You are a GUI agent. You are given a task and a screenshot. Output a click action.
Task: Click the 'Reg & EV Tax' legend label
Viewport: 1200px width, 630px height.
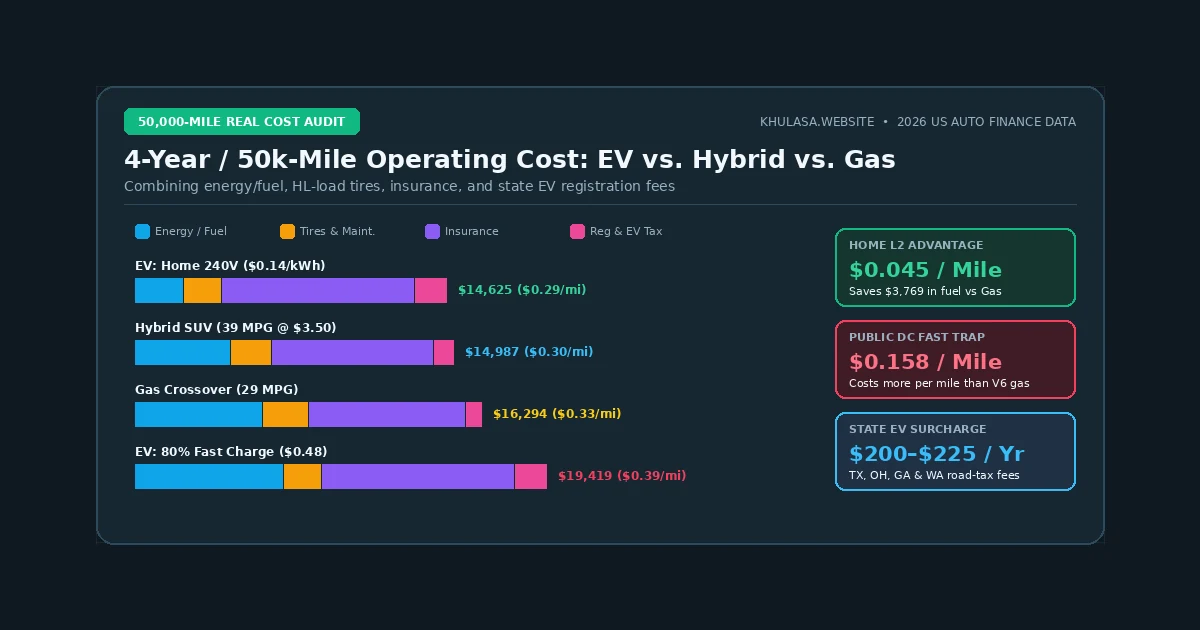(x=626, y=232)
